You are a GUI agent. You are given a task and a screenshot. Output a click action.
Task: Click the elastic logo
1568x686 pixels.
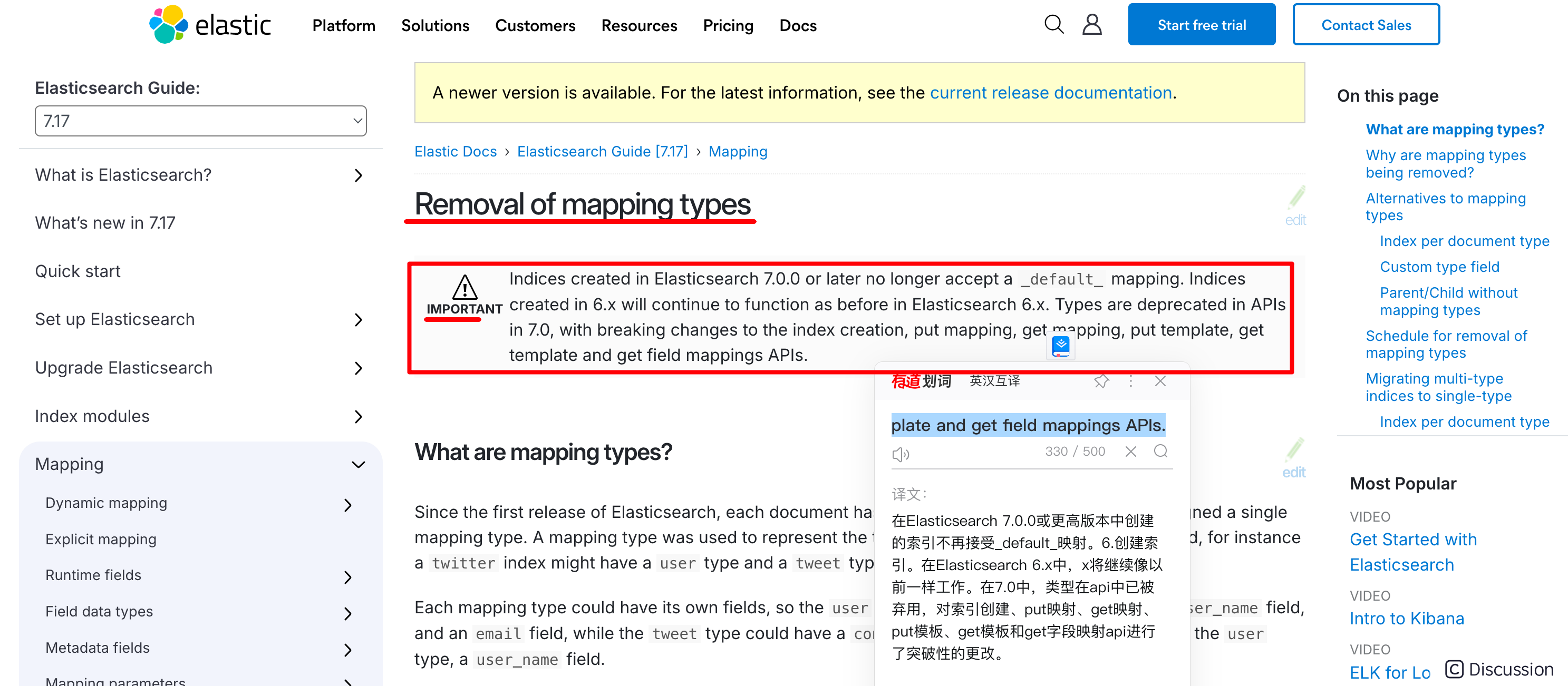[x=210, y=25]
